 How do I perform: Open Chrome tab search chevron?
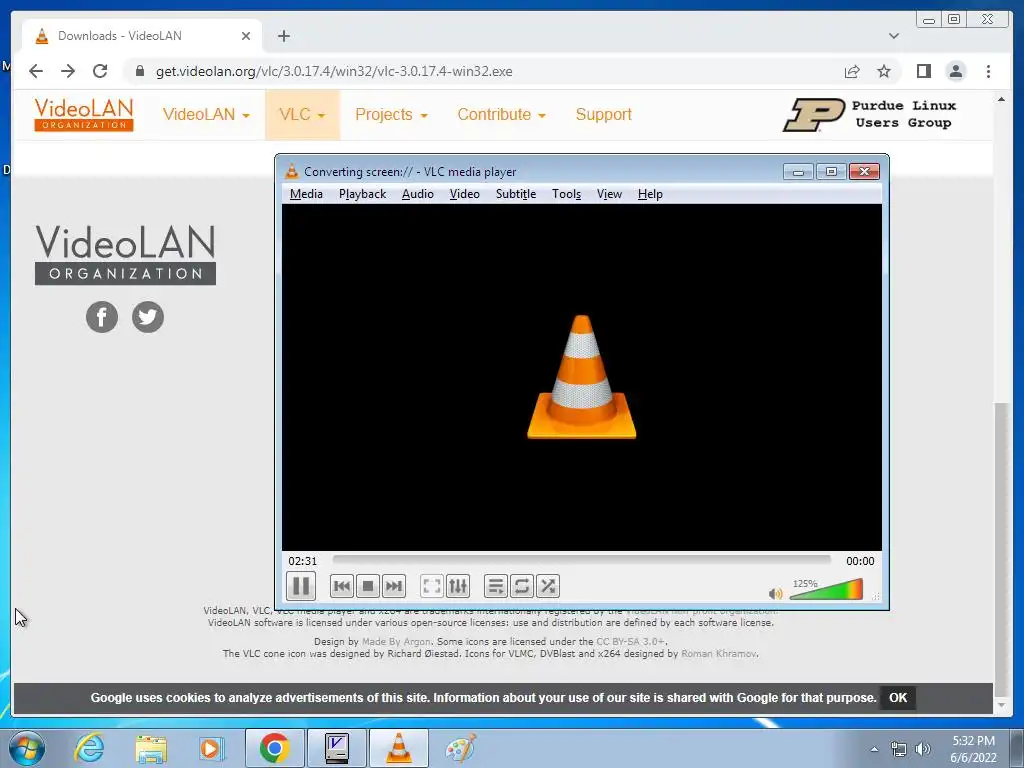tap(893, 36)
